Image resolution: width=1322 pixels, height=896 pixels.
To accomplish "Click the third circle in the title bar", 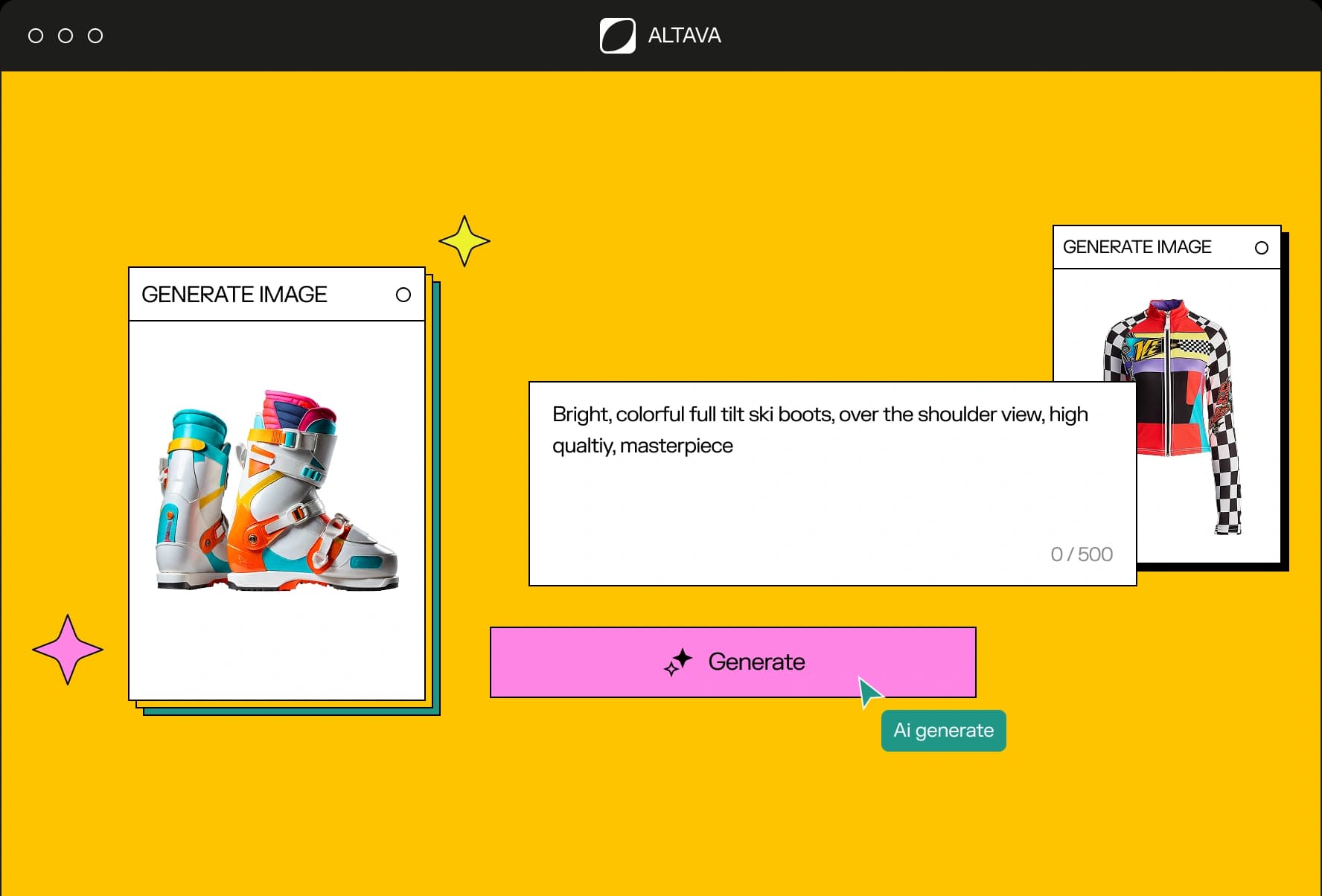I will pyautogui.click(x=95, y=36).
